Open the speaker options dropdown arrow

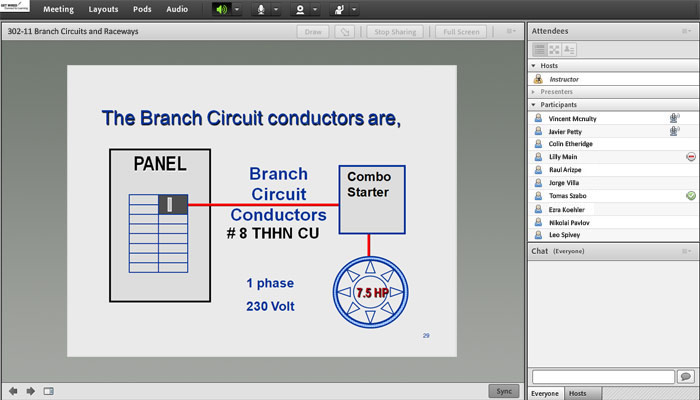point(236,9)
